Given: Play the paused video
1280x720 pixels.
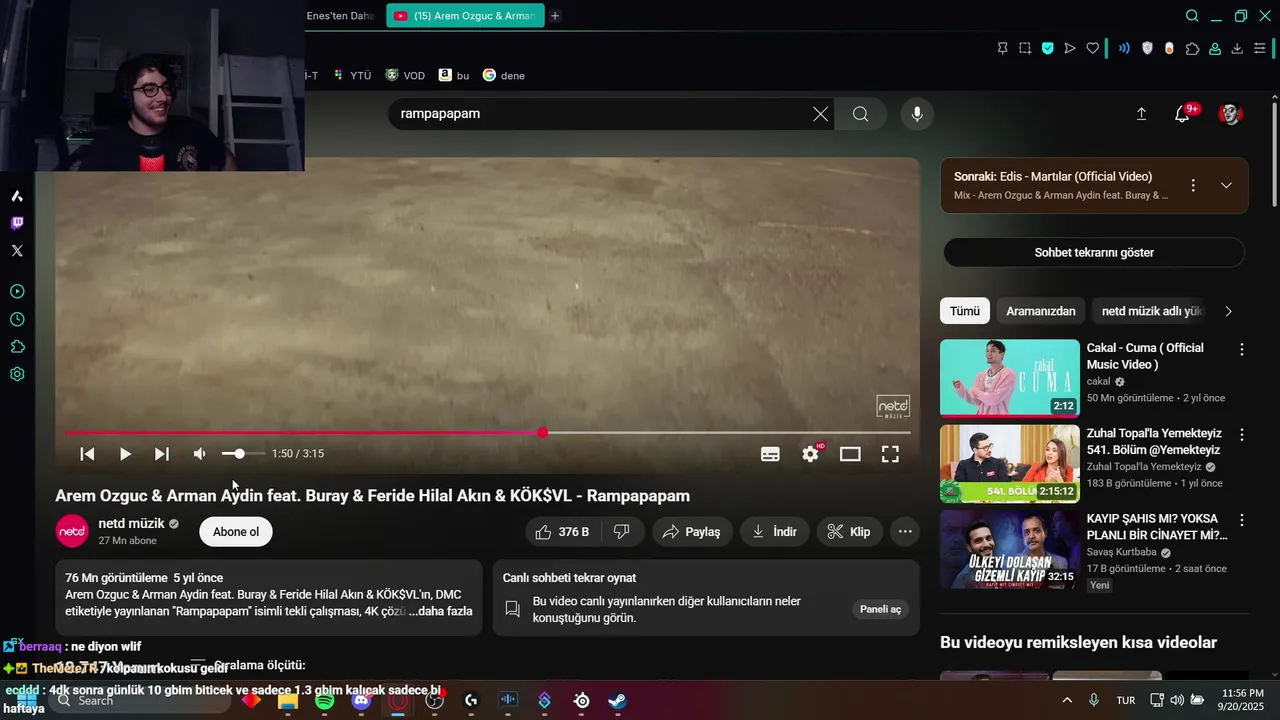Looking at the screenshot, I should 125,454.
